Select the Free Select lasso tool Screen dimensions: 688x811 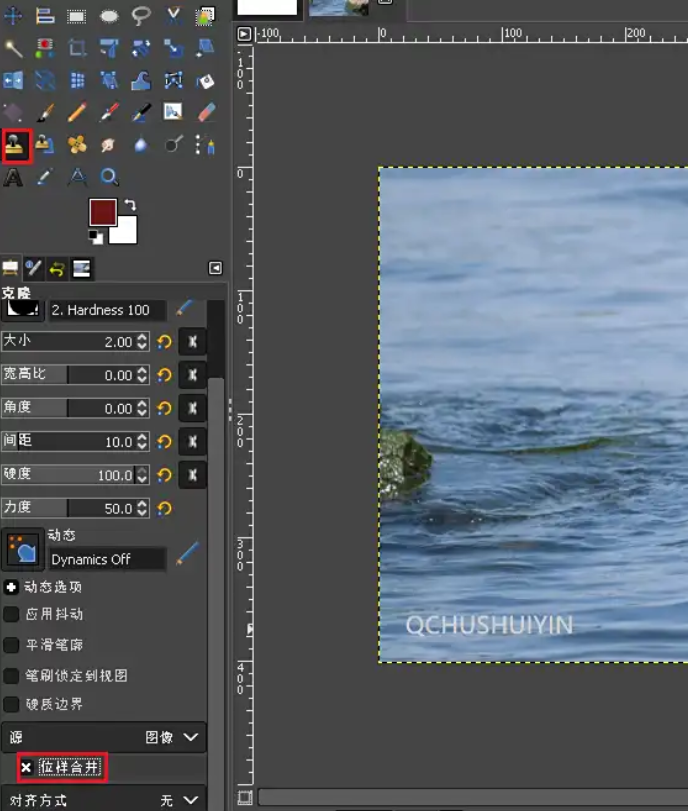click(141, 16)
